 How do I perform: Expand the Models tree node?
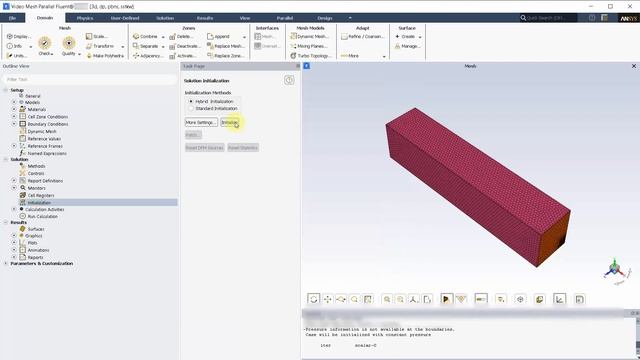14,102
